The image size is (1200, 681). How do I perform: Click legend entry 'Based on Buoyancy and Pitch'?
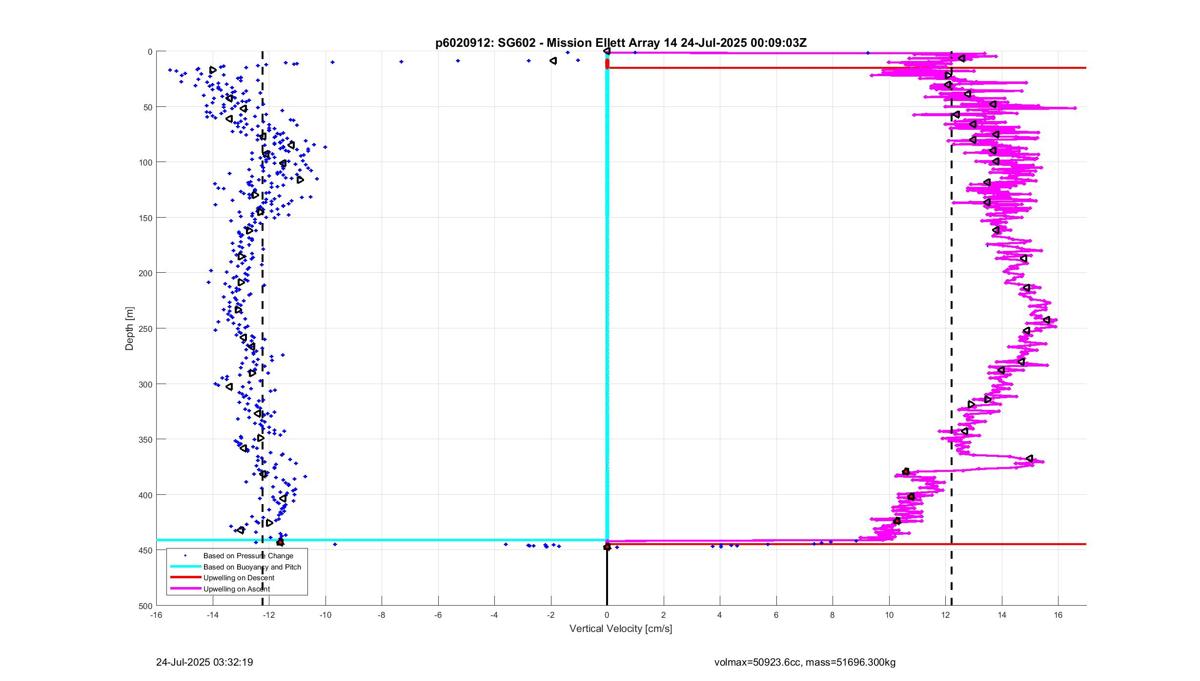(x=252, y=566)
